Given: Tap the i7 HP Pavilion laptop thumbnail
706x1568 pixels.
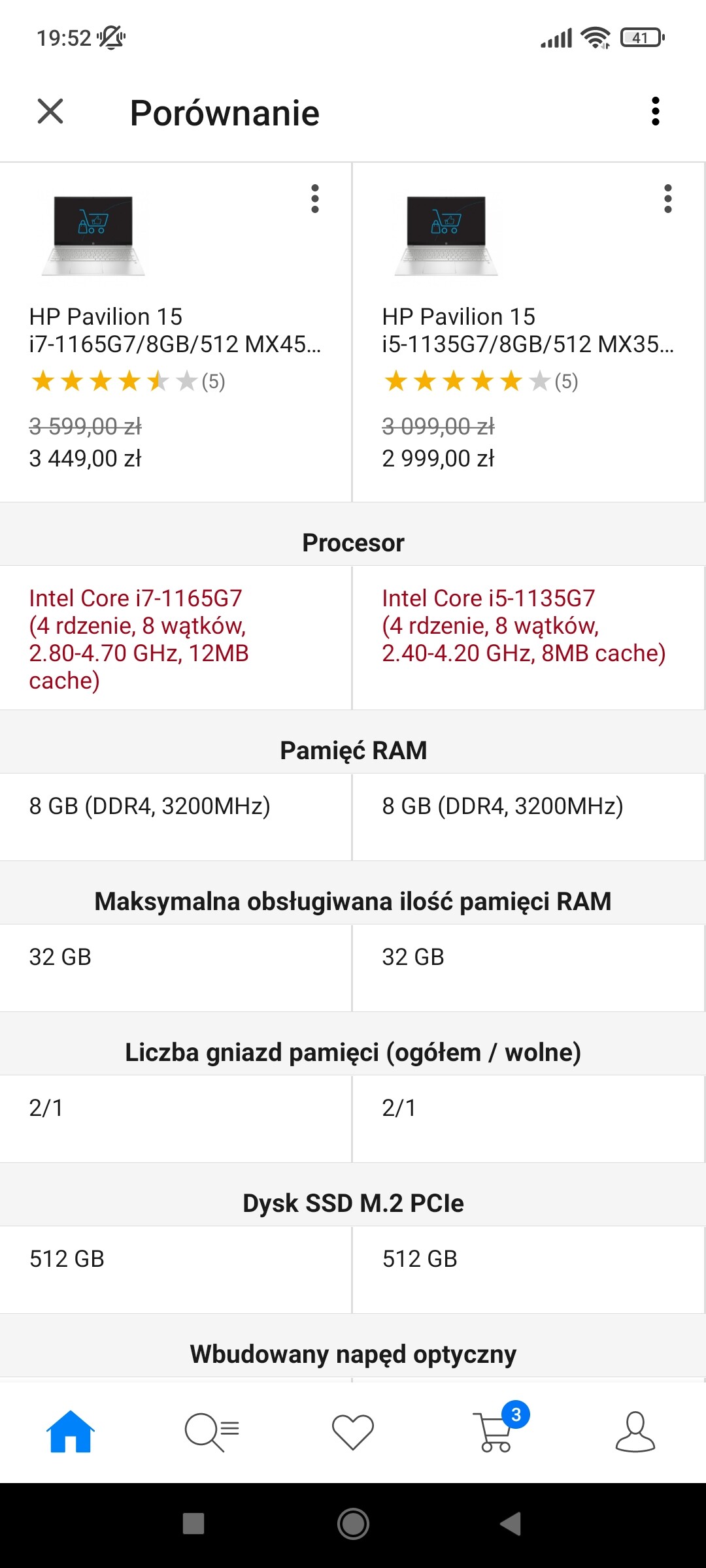Looking at the screenshot, I should (93, 235).
